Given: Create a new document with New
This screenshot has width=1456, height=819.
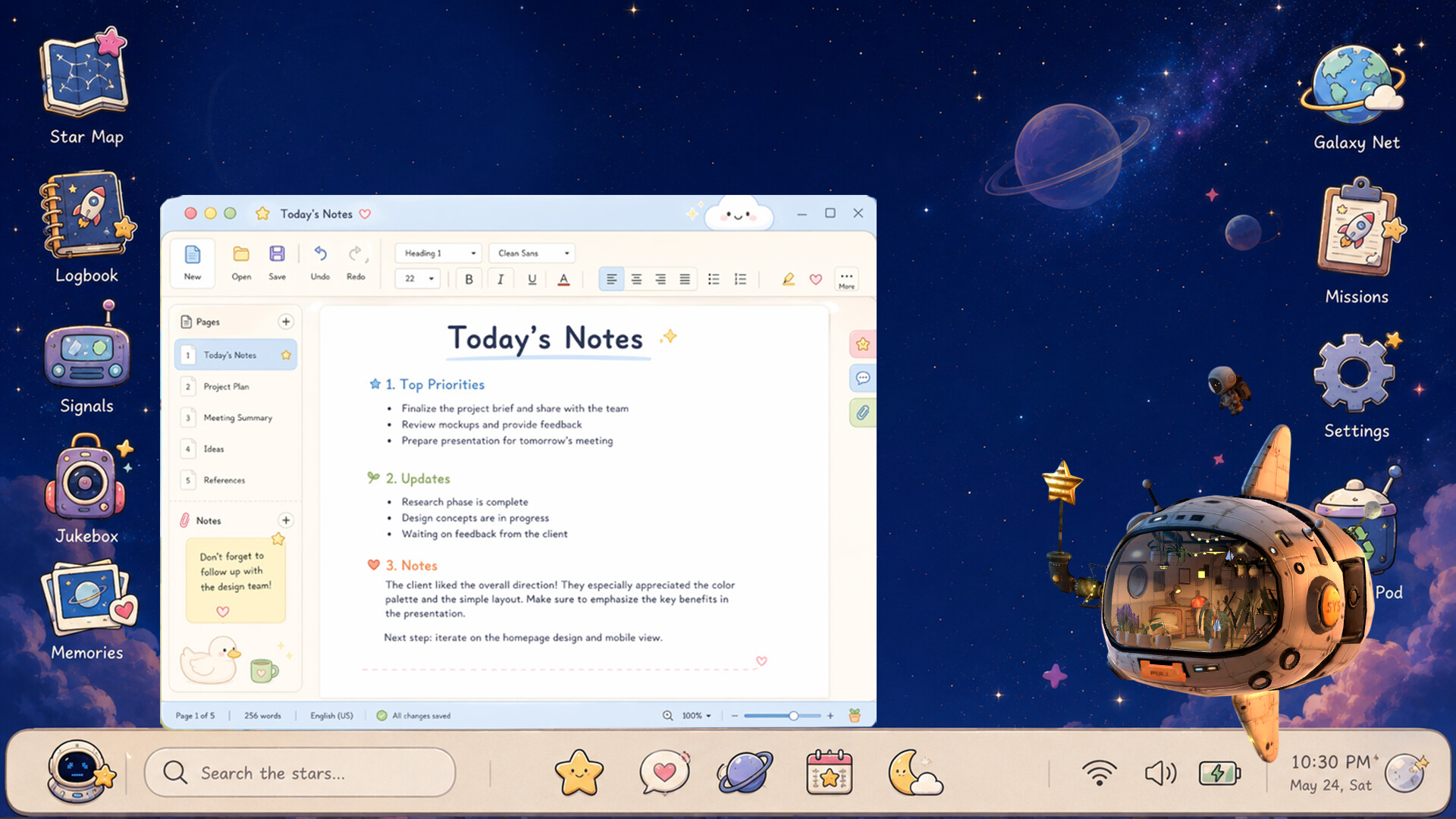Looking at the screenshot, I should tap(193, 262).
